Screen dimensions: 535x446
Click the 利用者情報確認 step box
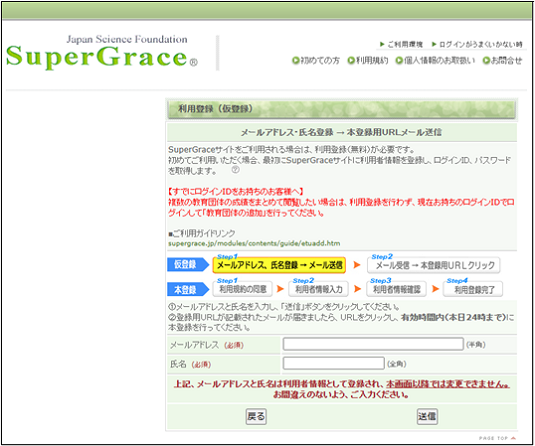pyautogui.click(x=396, y=289)
